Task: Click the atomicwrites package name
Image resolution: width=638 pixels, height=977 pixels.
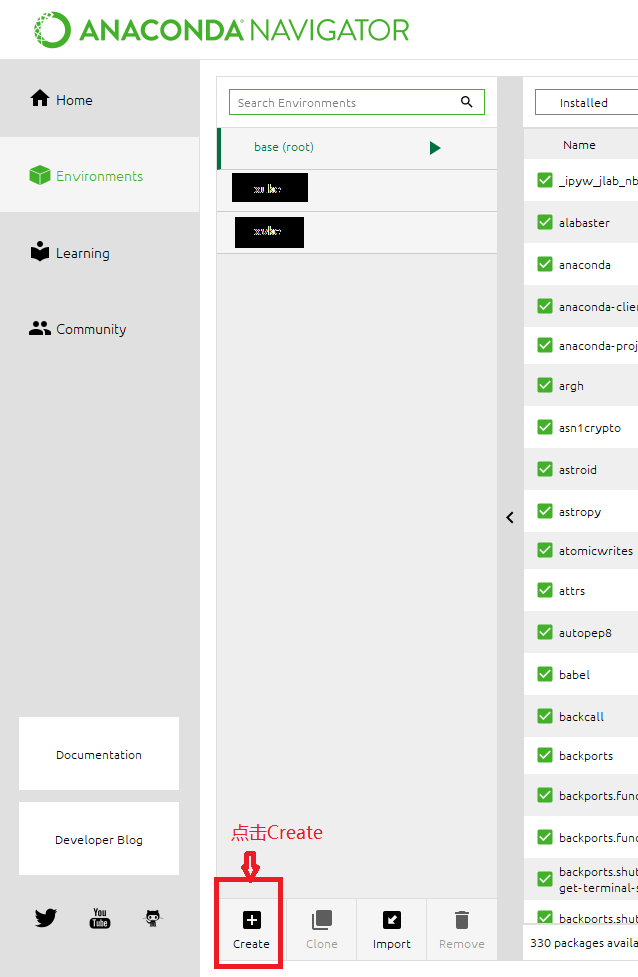Action: click(x=596, y=551)
